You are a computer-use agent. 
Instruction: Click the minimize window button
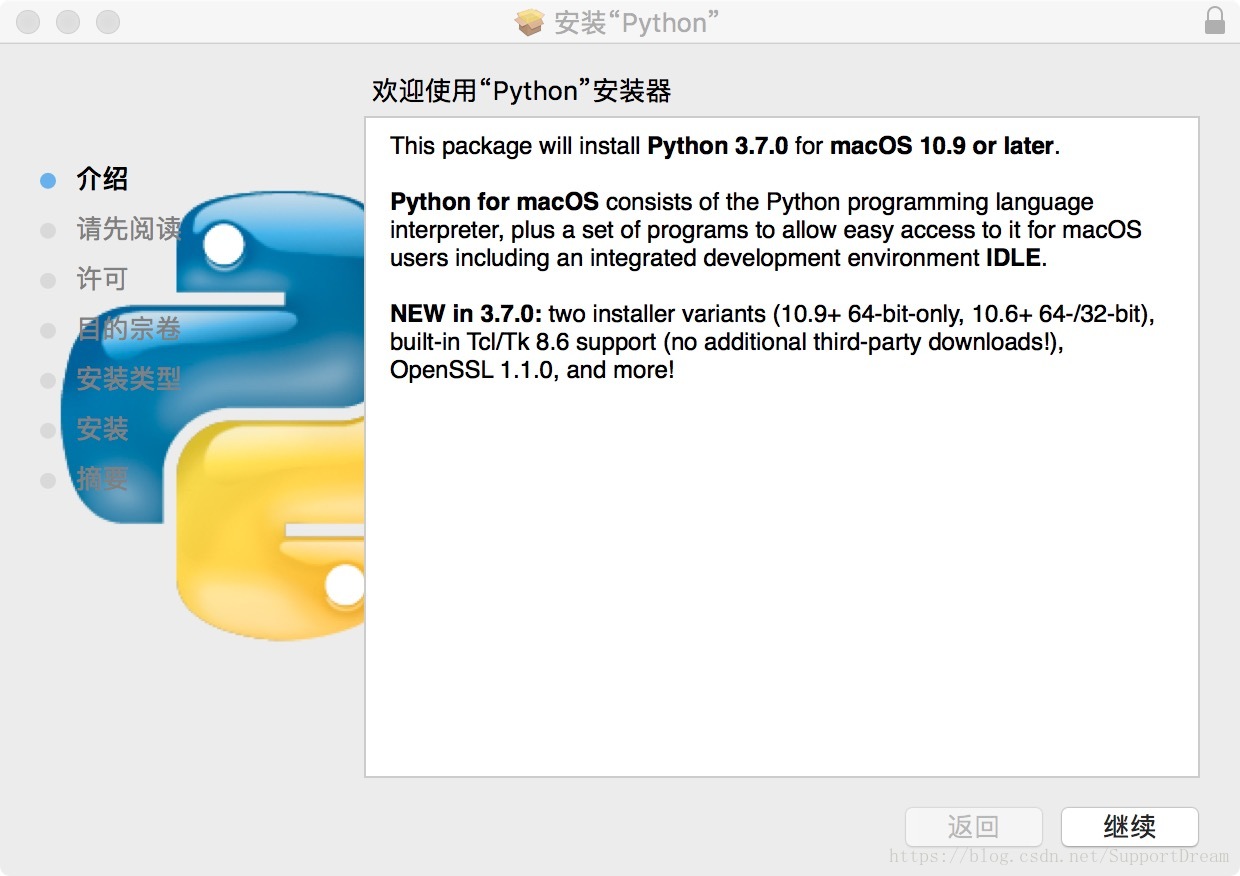pyautogui.click(x=68, y=21)
